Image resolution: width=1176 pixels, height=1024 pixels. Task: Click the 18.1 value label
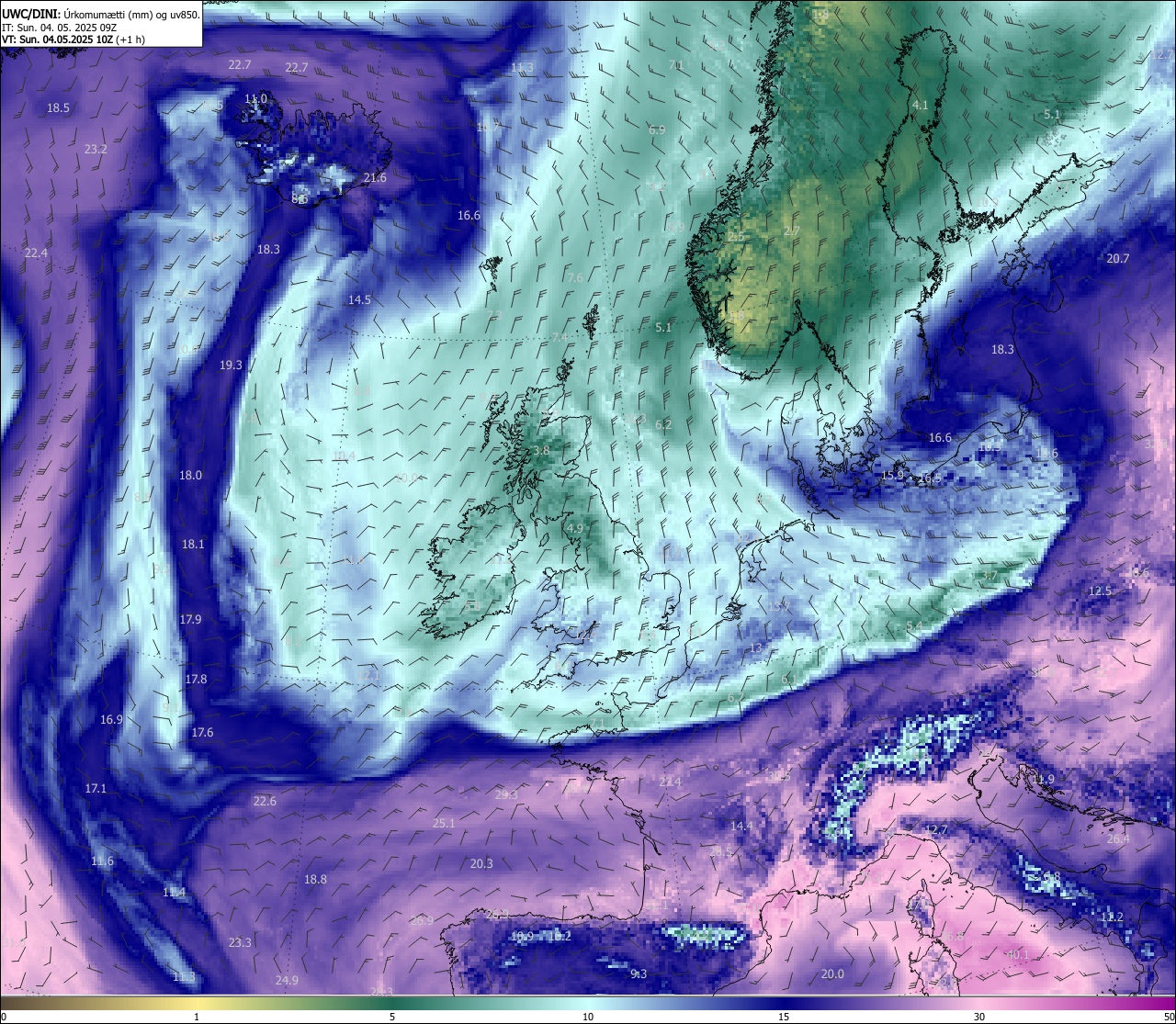[193, 545]
